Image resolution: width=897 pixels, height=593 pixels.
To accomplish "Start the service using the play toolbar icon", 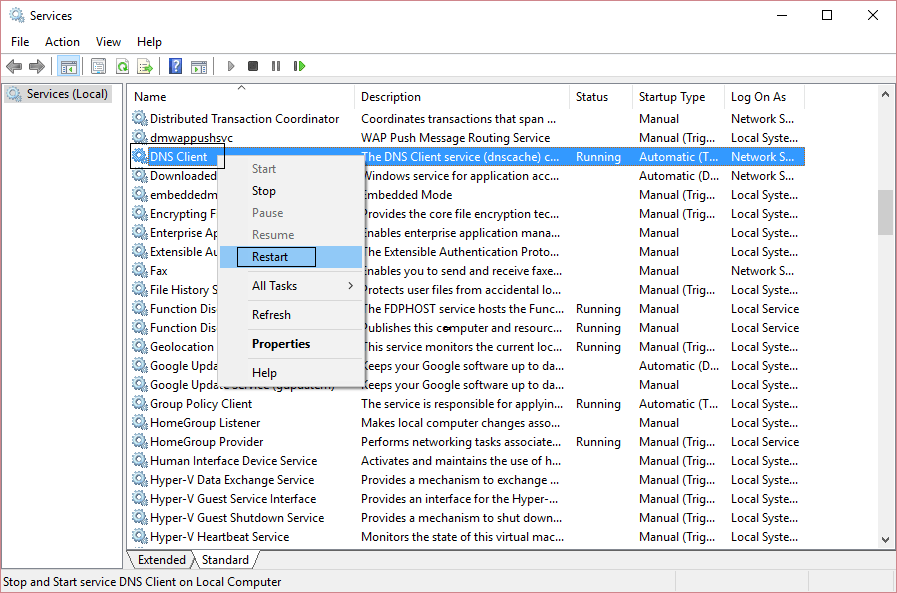I will tap(230, 66).
